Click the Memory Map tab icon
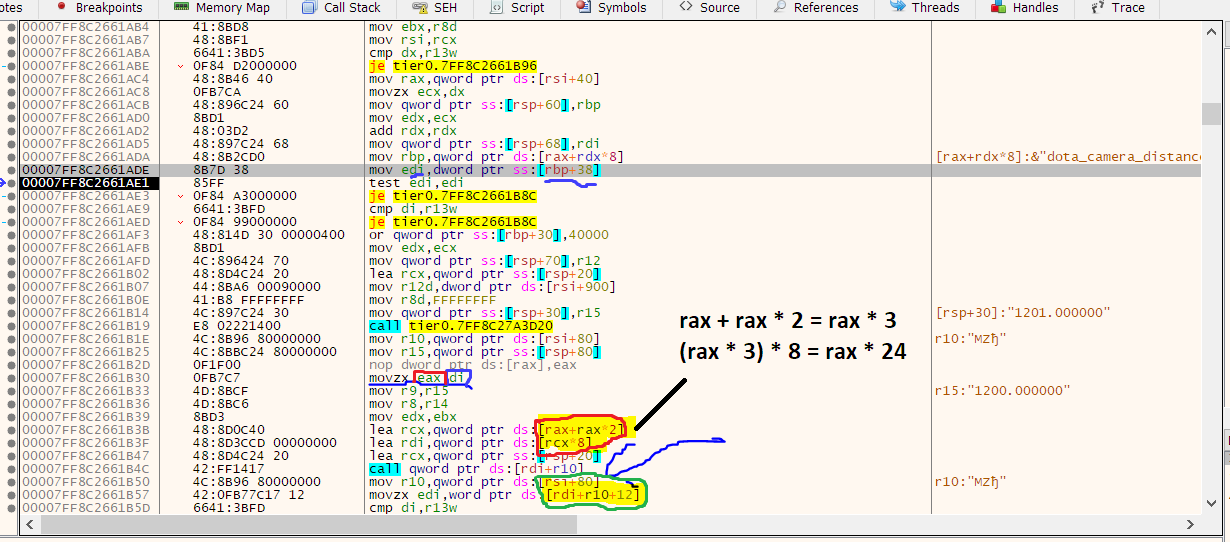 [x=181, y=6]
